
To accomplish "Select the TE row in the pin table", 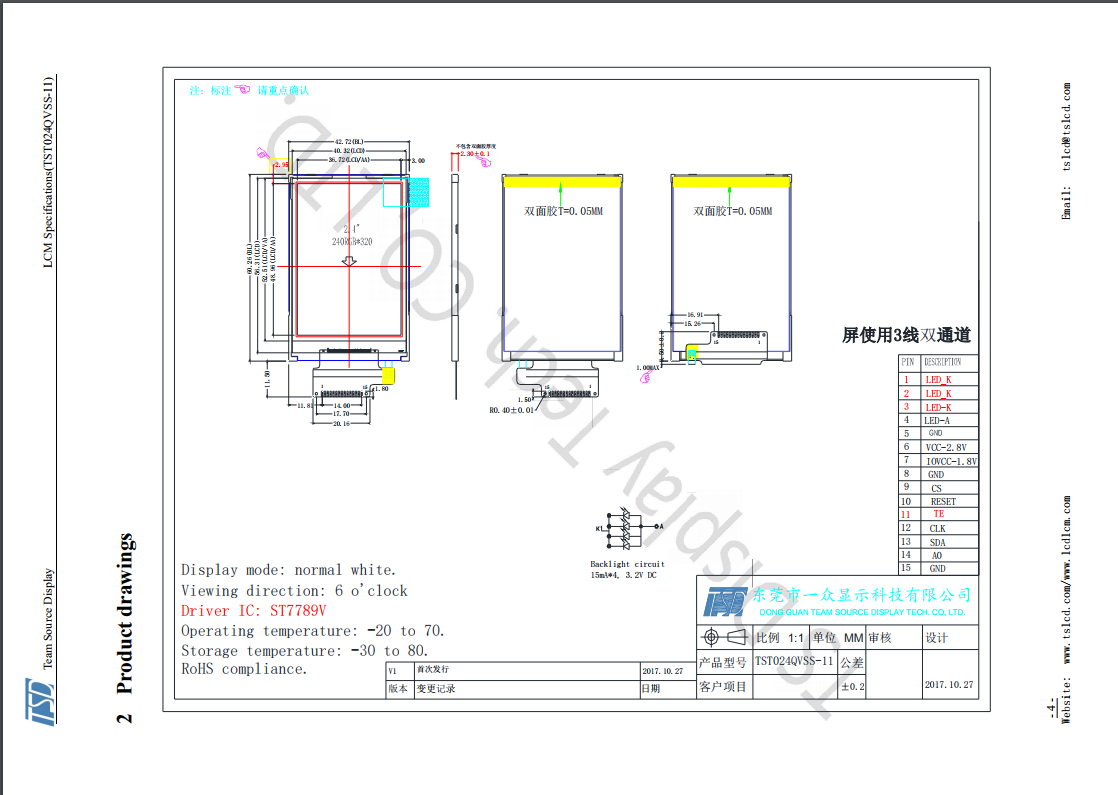I will point(937,514).
